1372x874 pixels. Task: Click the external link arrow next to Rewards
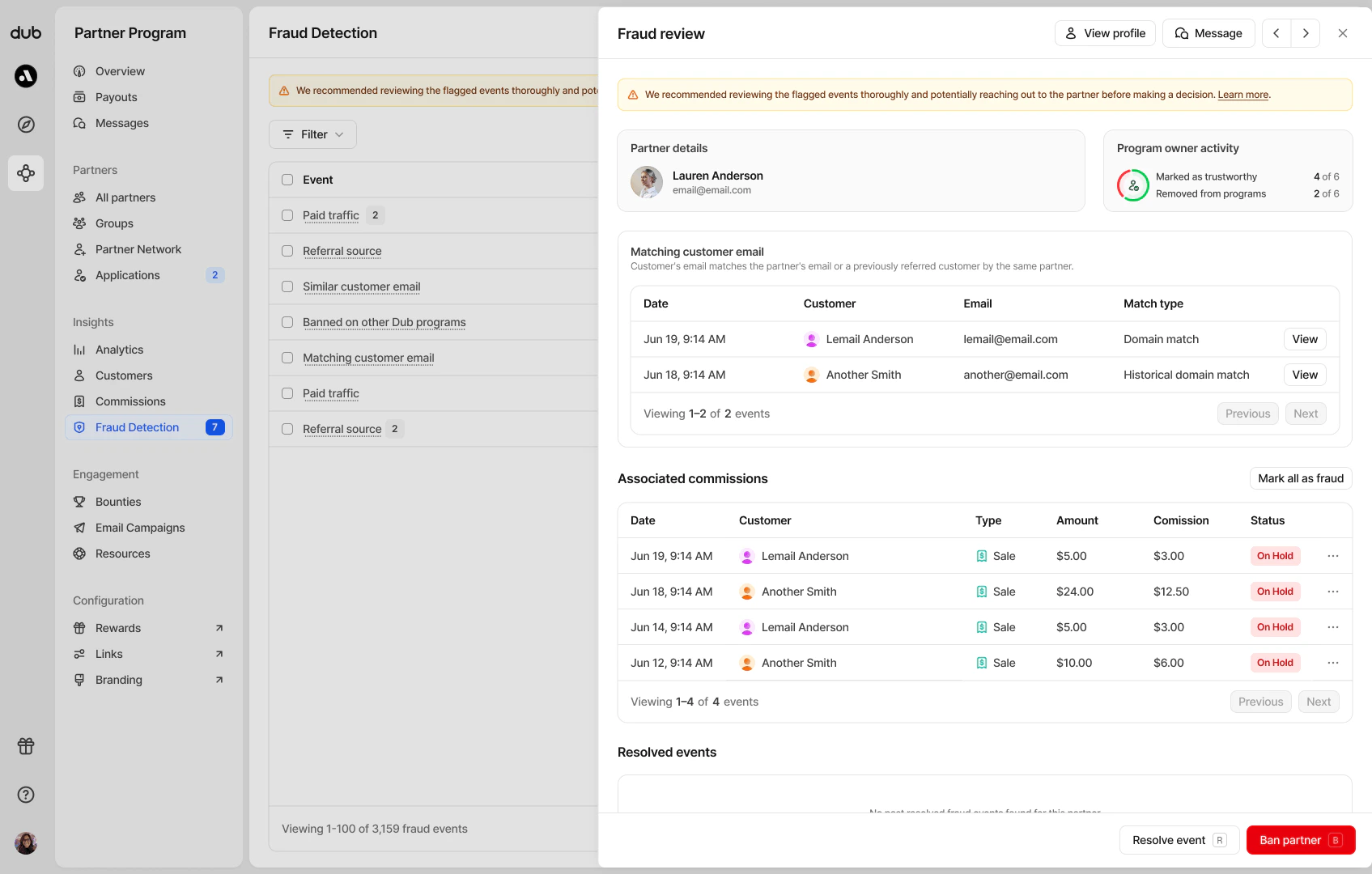point(219,627)
